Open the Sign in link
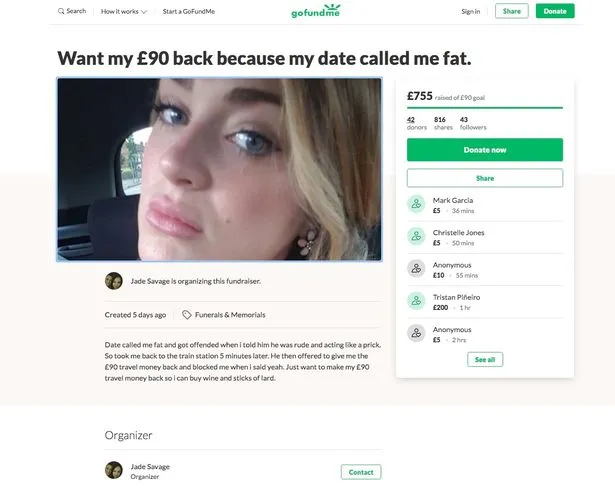This screenshot has width=615, height=492. coord(471,11)
